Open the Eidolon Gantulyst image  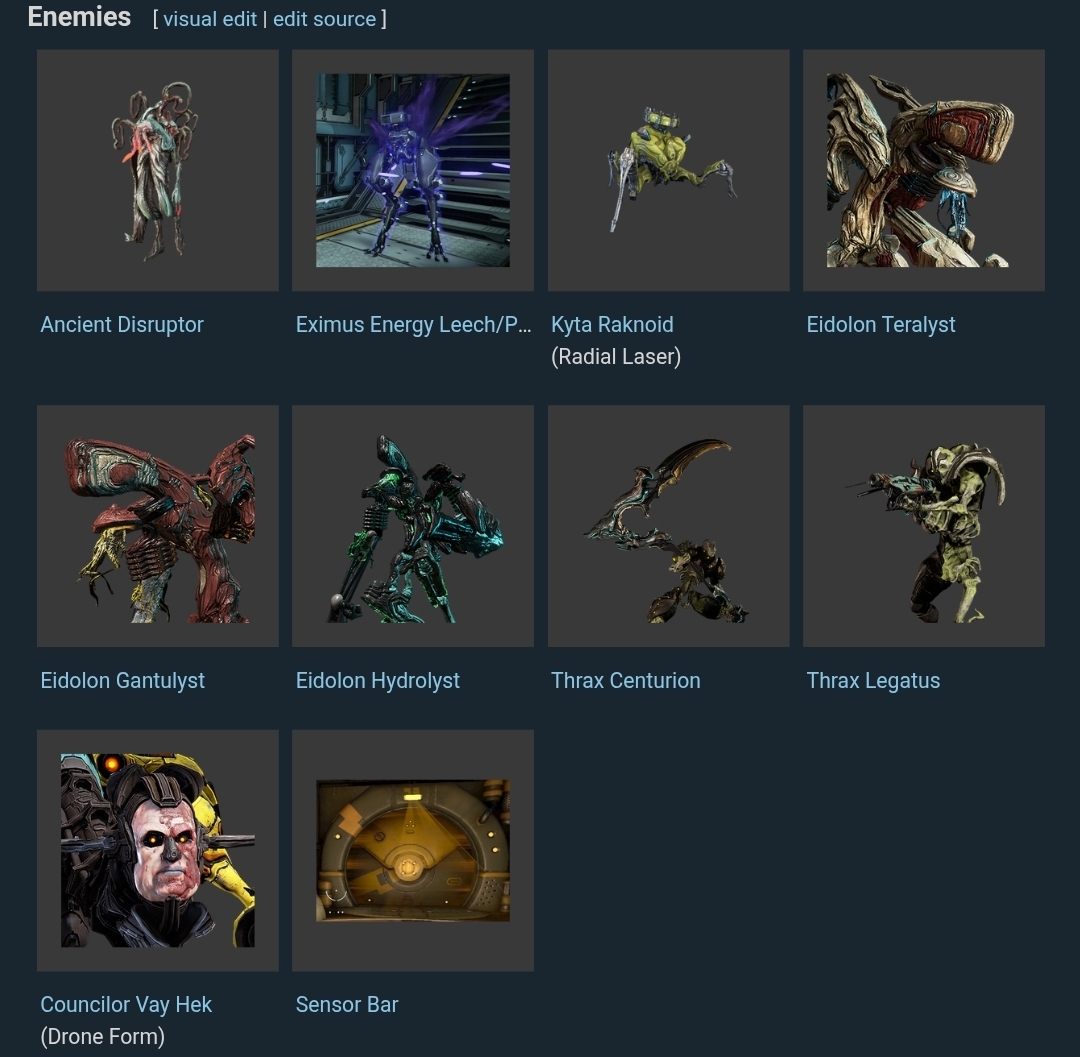click(x=158, y=526)
